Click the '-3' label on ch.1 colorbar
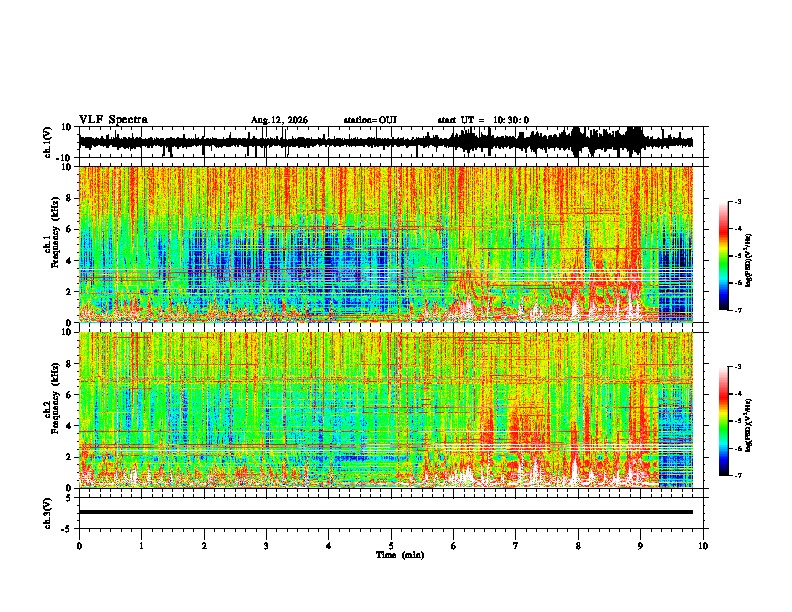Screen dimensions: 792x612 click(x=738, y=201)
